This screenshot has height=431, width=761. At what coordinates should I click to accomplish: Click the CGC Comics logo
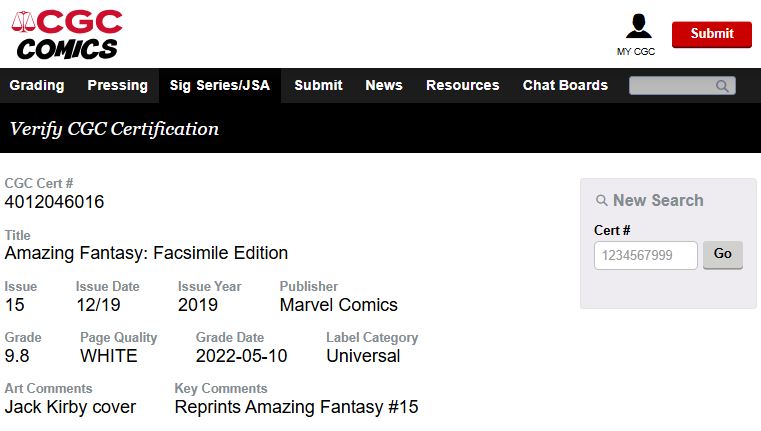[67, 34]
